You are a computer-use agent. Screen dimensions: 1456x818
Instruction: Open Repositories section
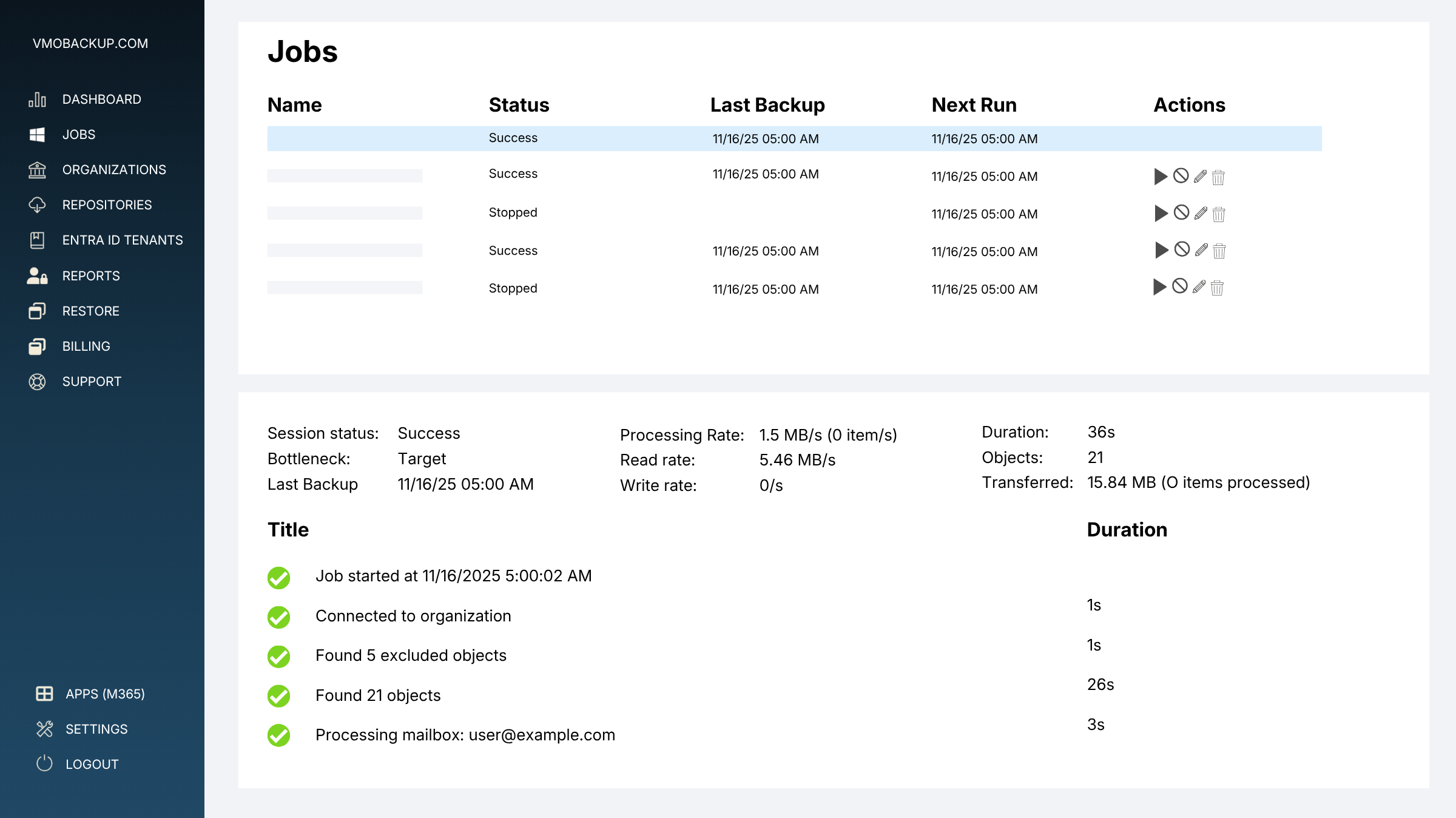[107, 205]
